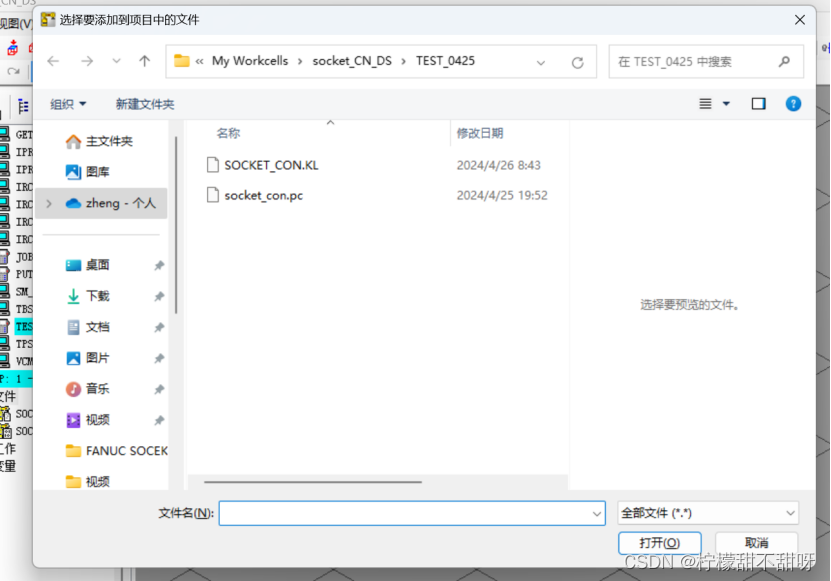Click the search magnifier icon

click(784, 62)
